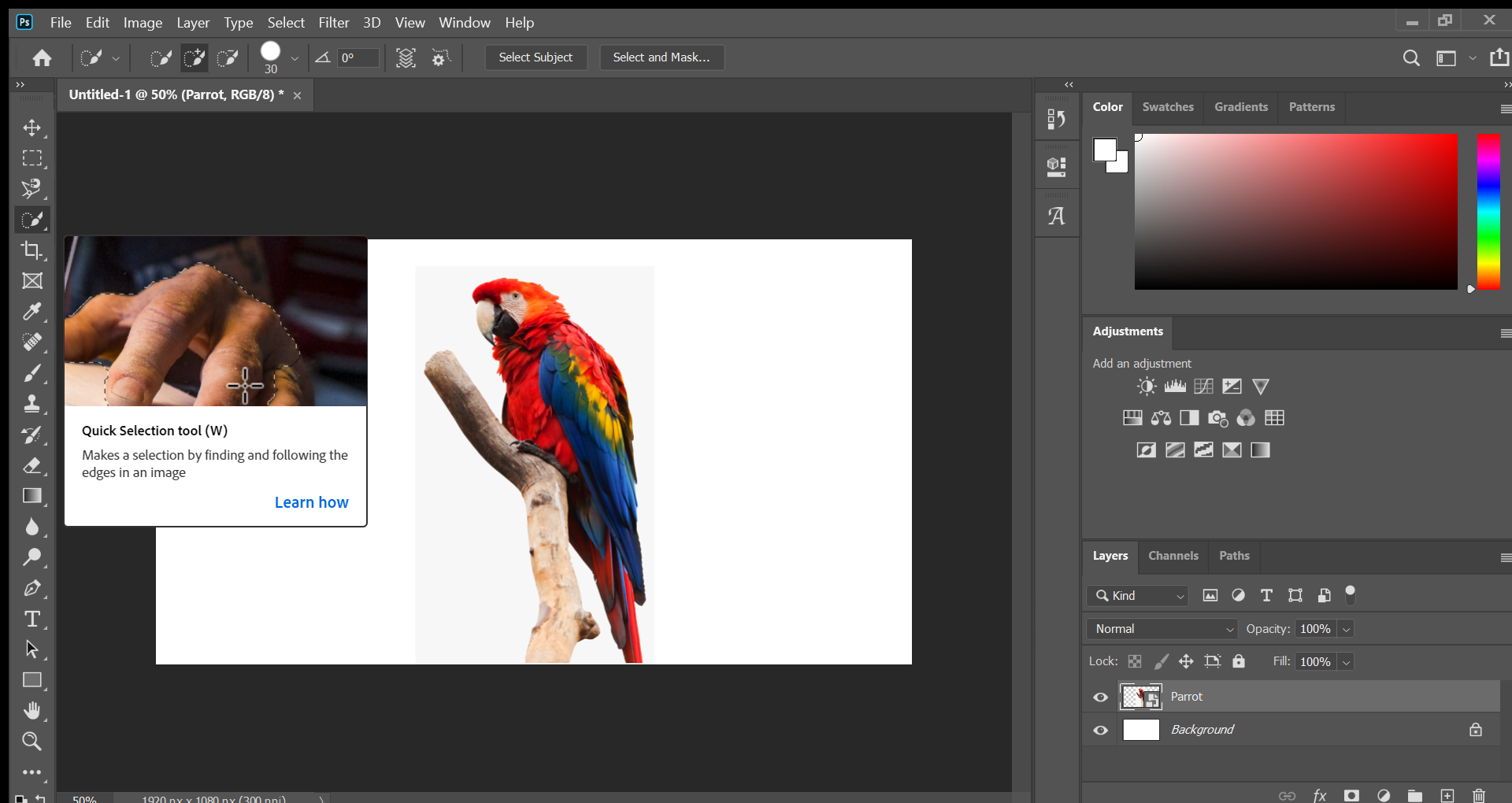Select the Clone Stamp tool
The height and width of the screenshot is (803, 1512).
[x=33, y=404]
